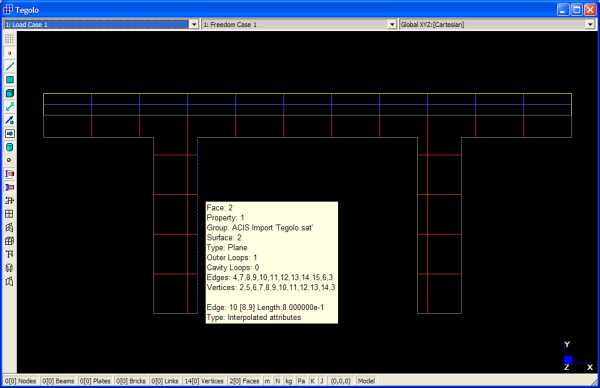
Task: Select the beam line element tool
Action: pyautogui.click(x=10, y=66)
